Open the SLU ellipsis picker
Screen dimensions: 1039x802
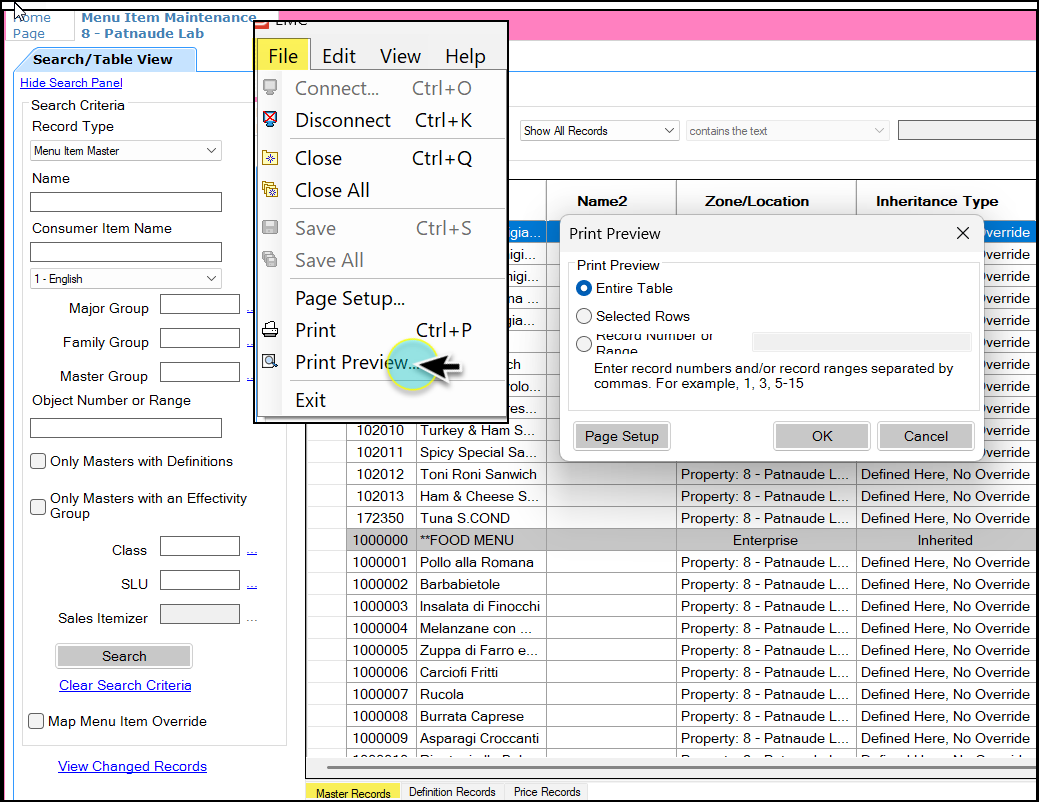click(251, 585)
